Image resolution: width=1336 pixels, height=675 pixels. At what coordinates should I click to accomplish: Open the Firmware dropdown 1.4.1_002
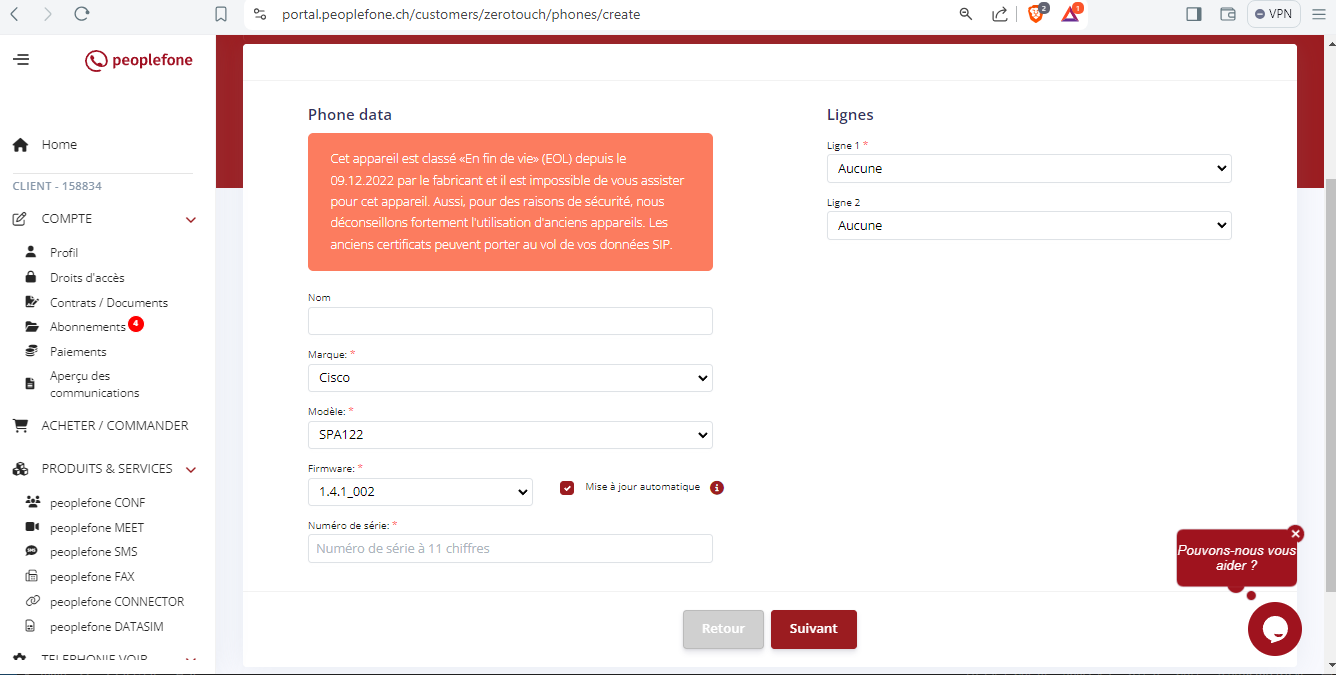420,492
